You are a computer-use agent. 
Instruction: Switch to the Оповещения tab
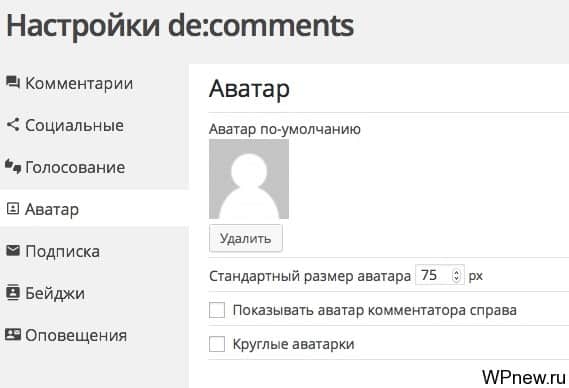(94, 335)
